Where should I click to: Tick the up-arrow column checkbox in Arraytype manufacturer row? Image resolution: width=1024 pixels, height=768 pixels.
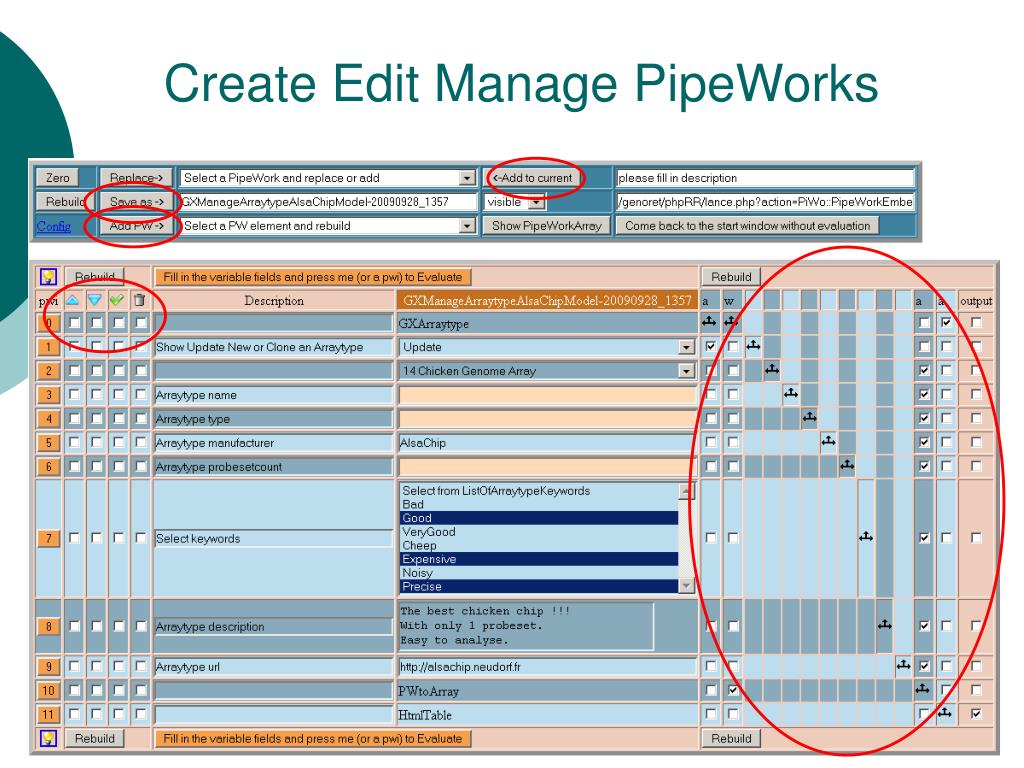tap(74, 442)
